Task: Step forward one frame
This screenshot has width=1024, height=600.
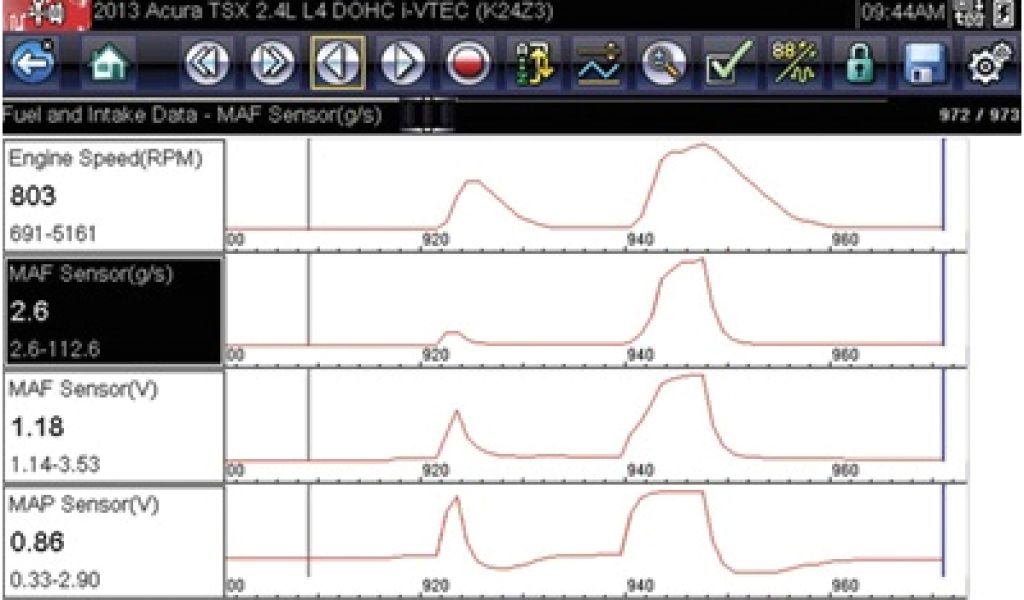Action: (x=401, y=67)
